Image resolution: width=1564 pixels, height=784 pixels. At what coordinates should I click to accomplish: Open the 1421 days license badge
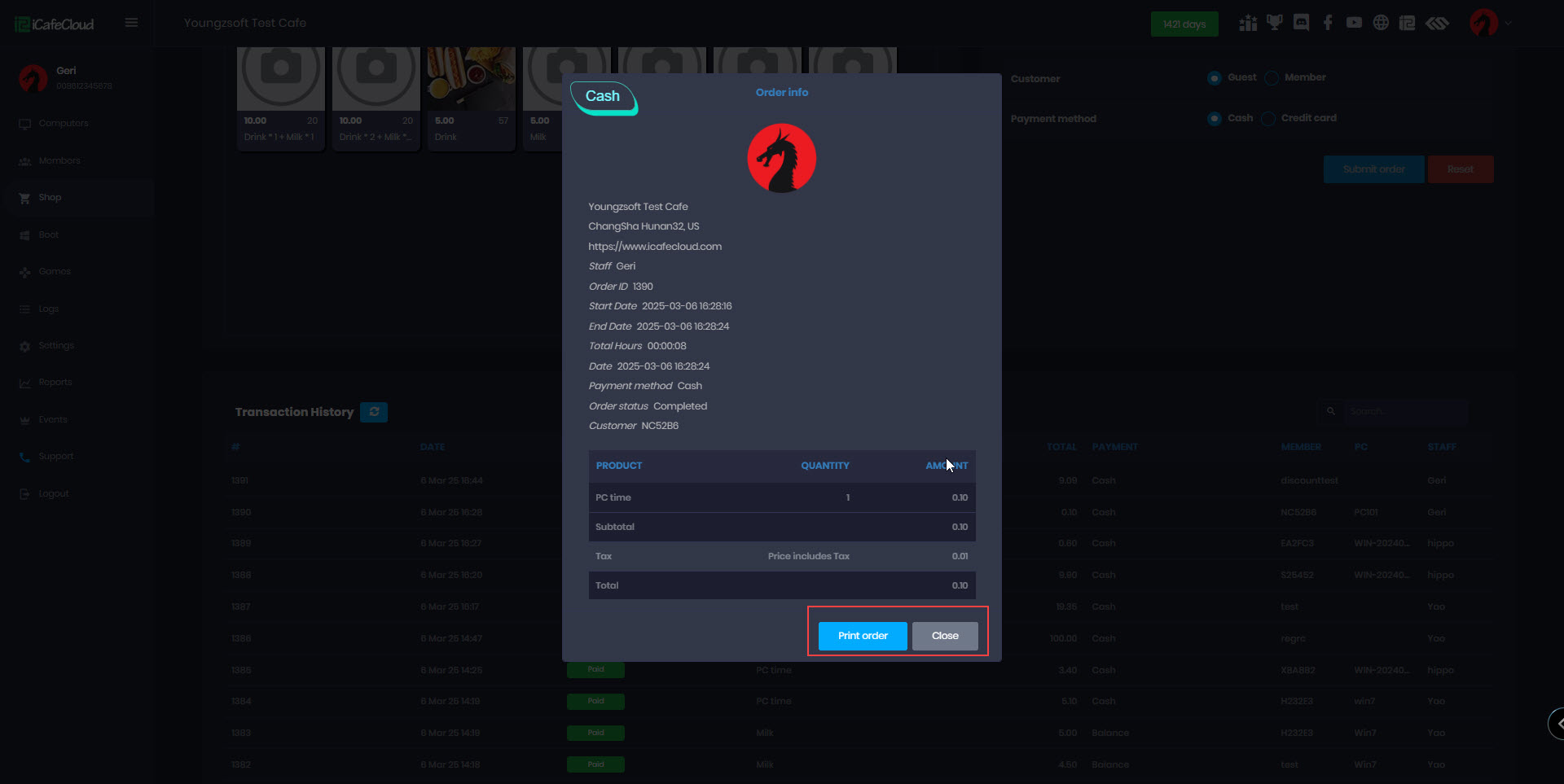1184,24
